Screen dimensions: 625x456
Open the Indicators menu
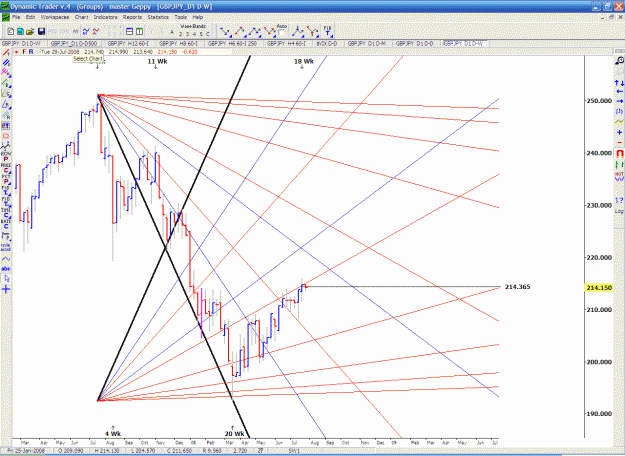coord(105,17)
